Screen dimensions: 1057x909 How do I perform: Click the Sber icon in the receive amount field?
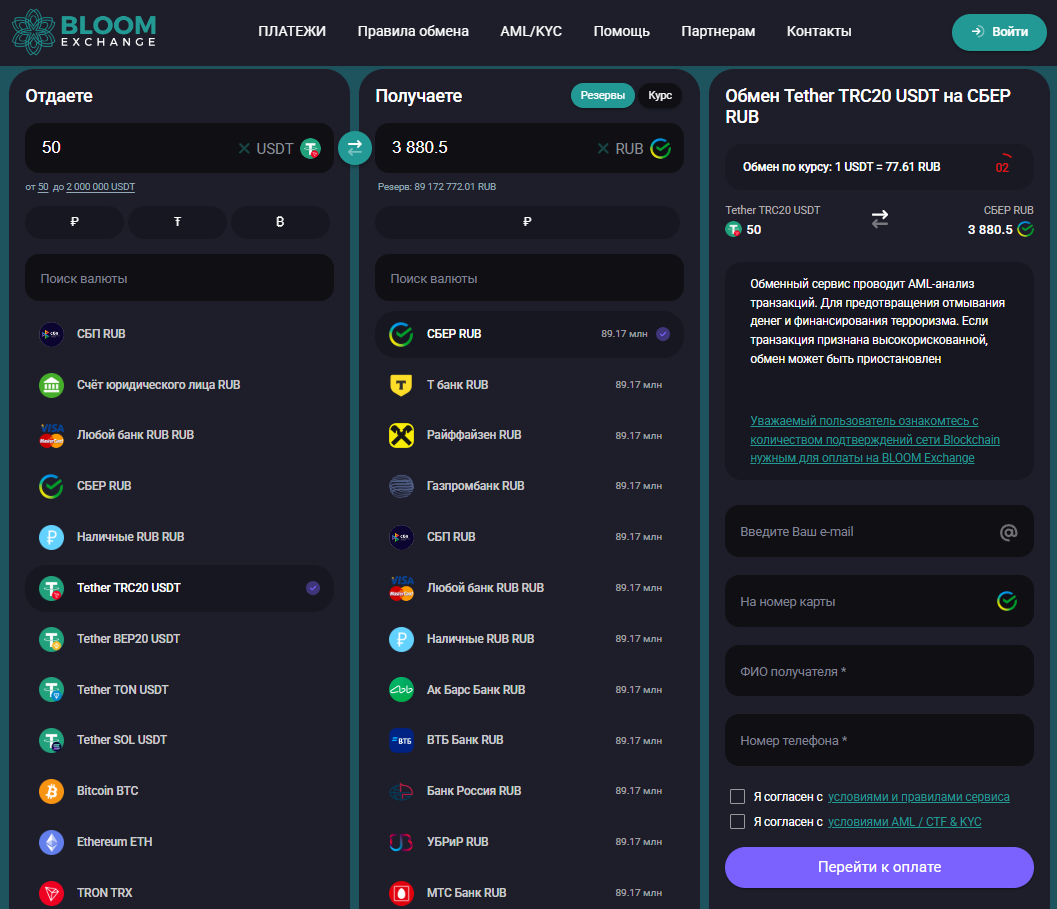(x=661, y=148)
